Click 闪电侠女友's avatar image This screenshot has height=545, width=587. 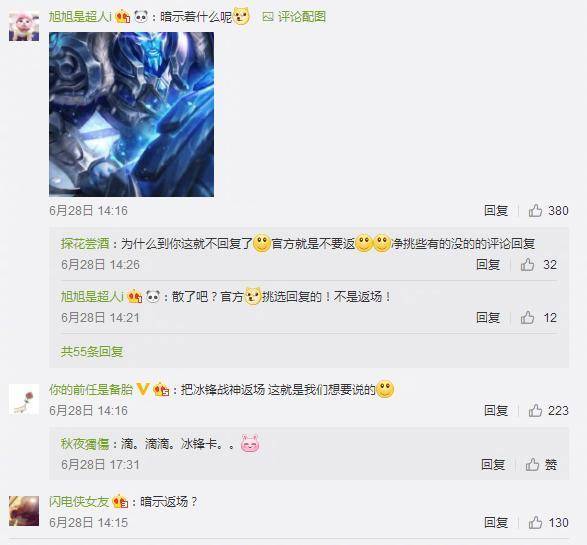coord(24,511)
